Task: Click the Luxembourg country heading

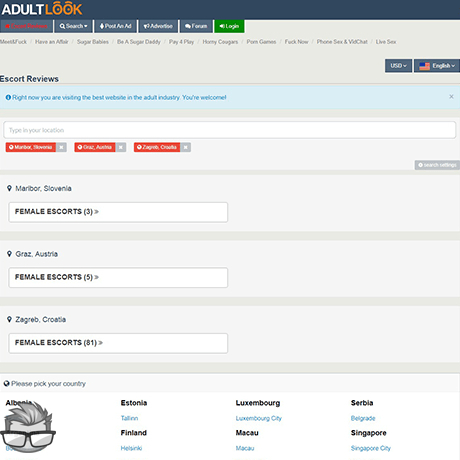Action: 258,403
